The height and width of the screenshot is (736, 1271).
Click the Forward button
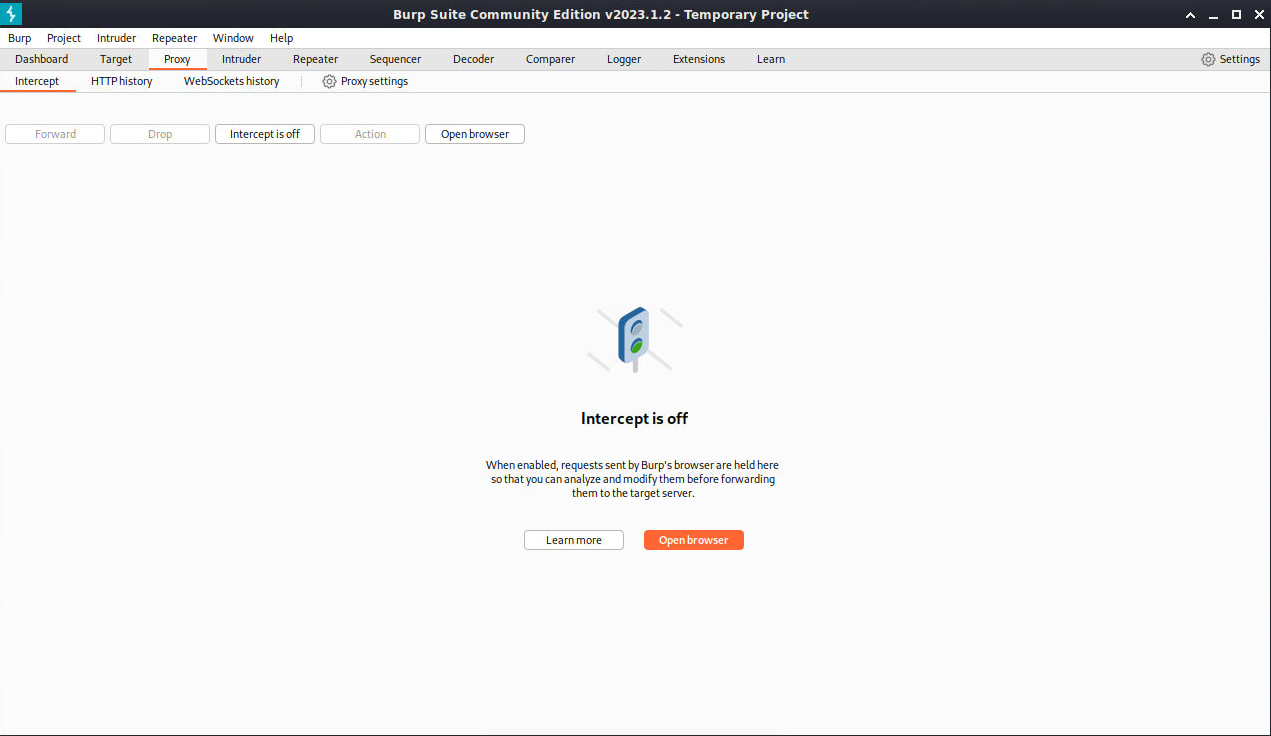pos(55,134)
